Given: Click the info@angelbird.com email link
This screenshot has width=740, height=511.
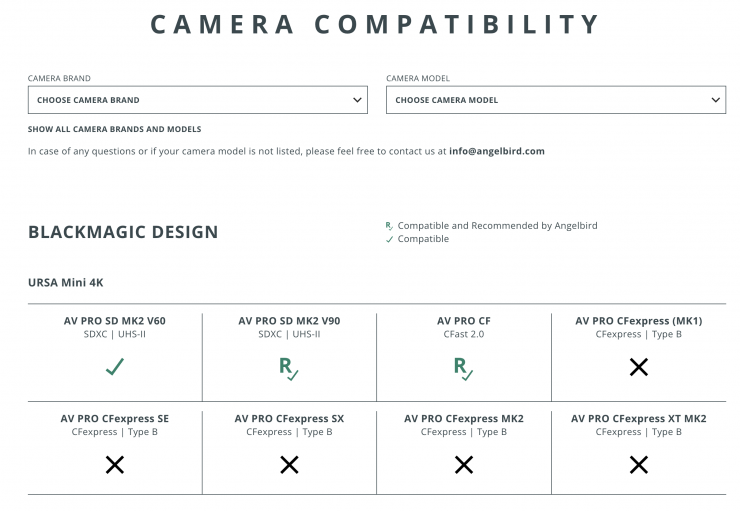Looking at the screenshot, I should (x=497, y=152).
